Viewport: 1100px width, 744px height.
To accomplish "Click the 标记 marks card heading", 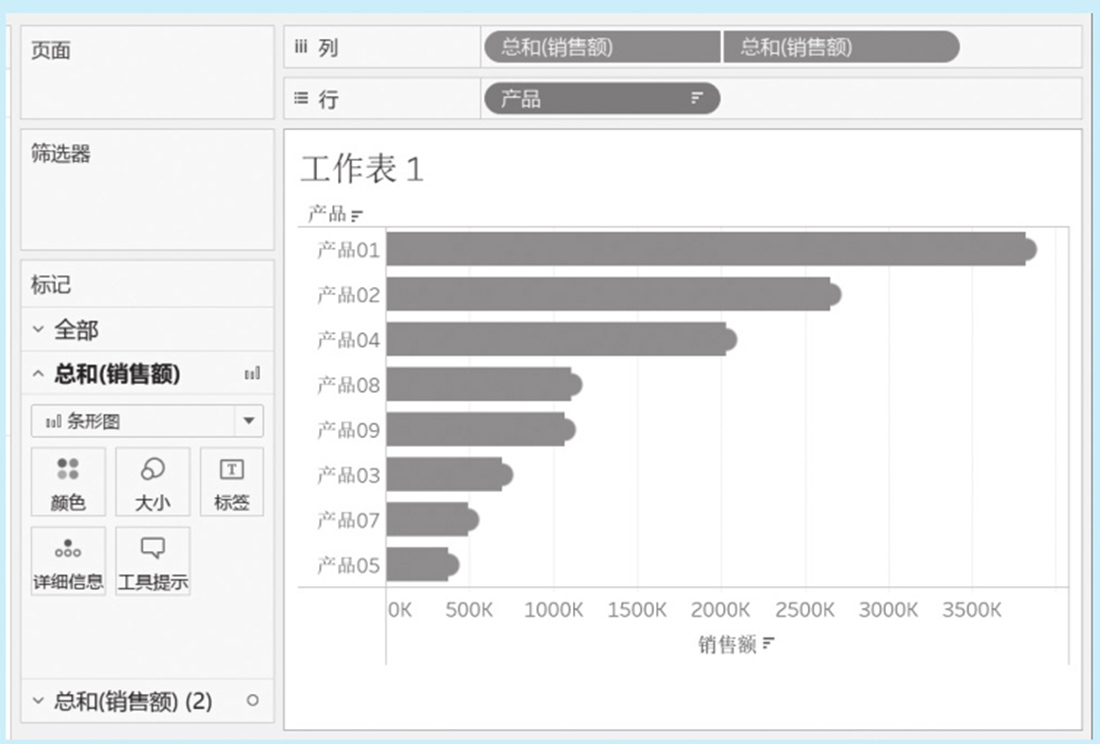I will pyautogui.click(x=51, y=285).
